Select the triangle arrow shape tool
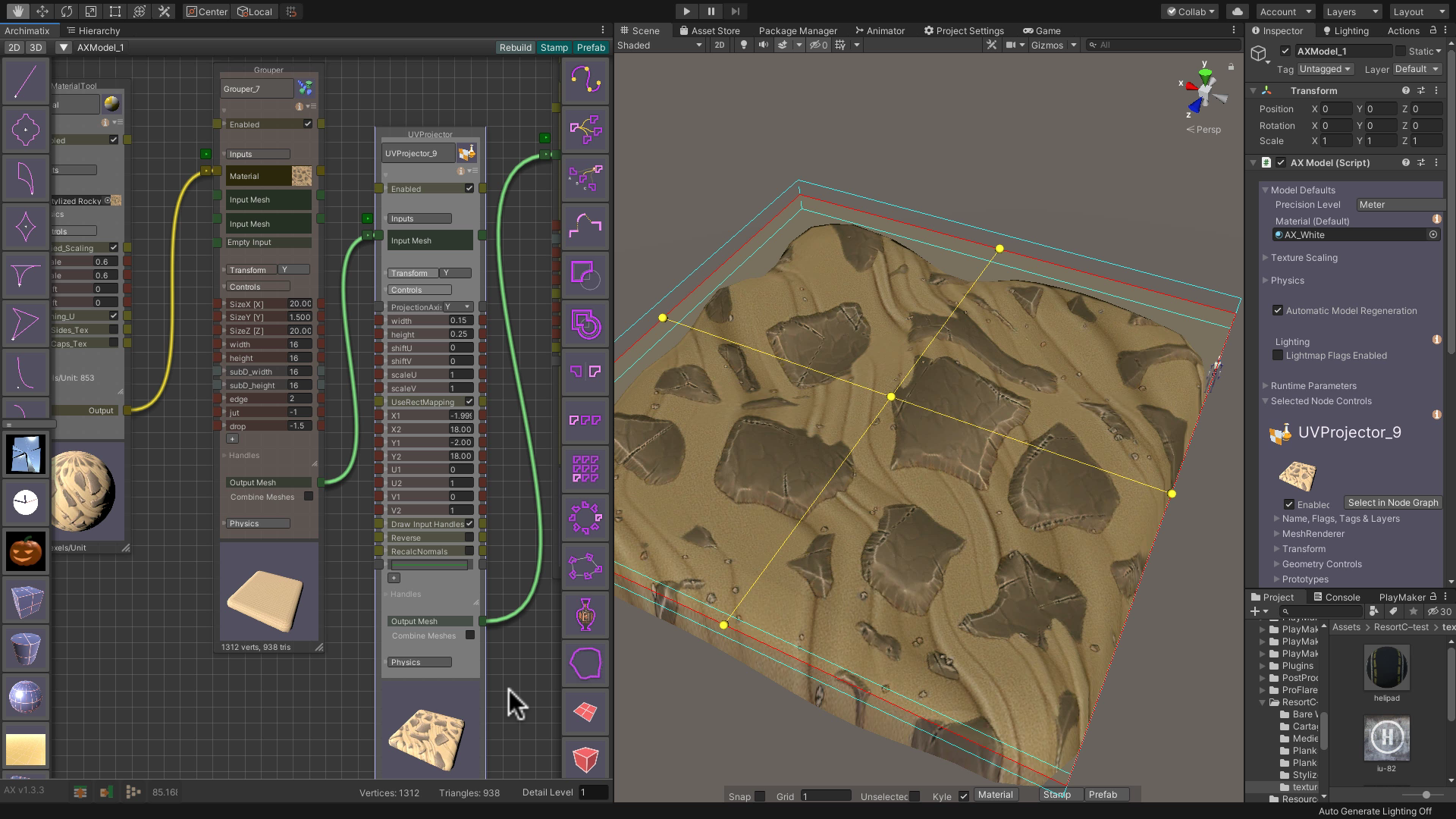1456x819 pixels. [x=26, y=324]
